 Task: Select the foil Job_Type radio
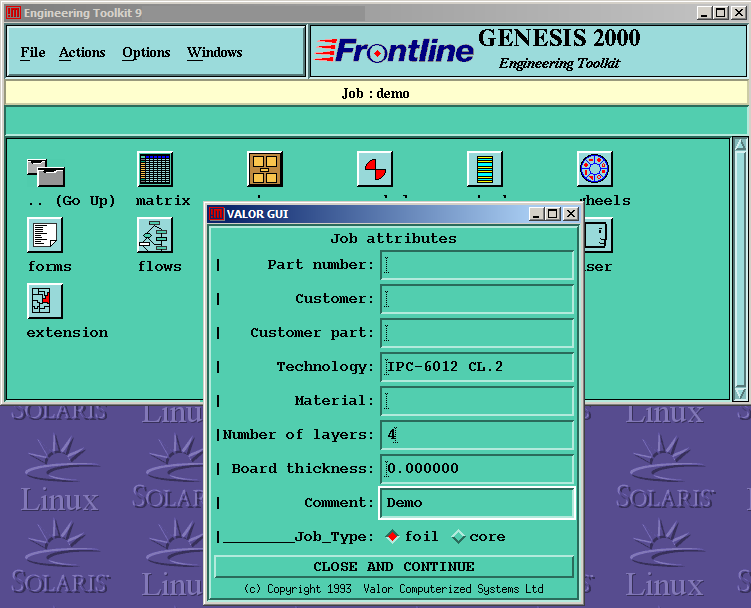tap(392, 537)
